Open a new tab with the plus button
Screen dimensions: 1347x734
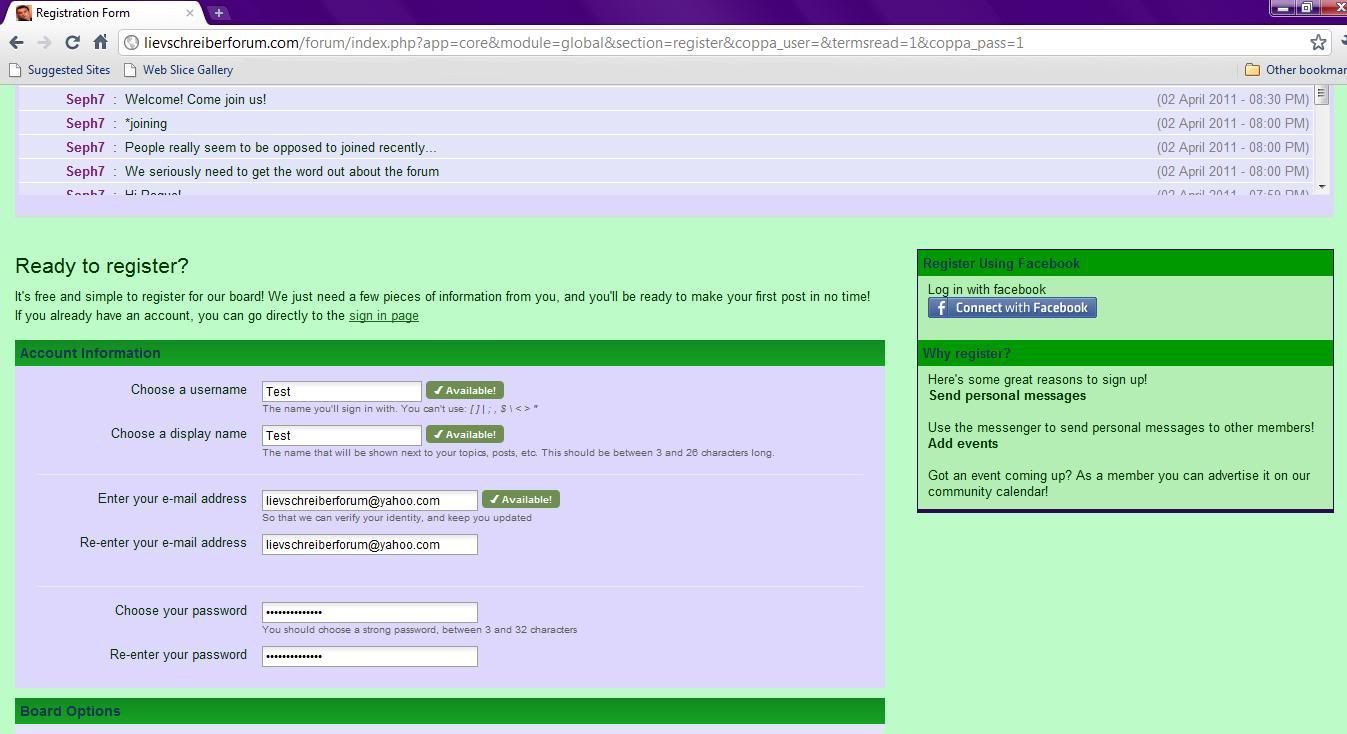(x=218, y=13)
